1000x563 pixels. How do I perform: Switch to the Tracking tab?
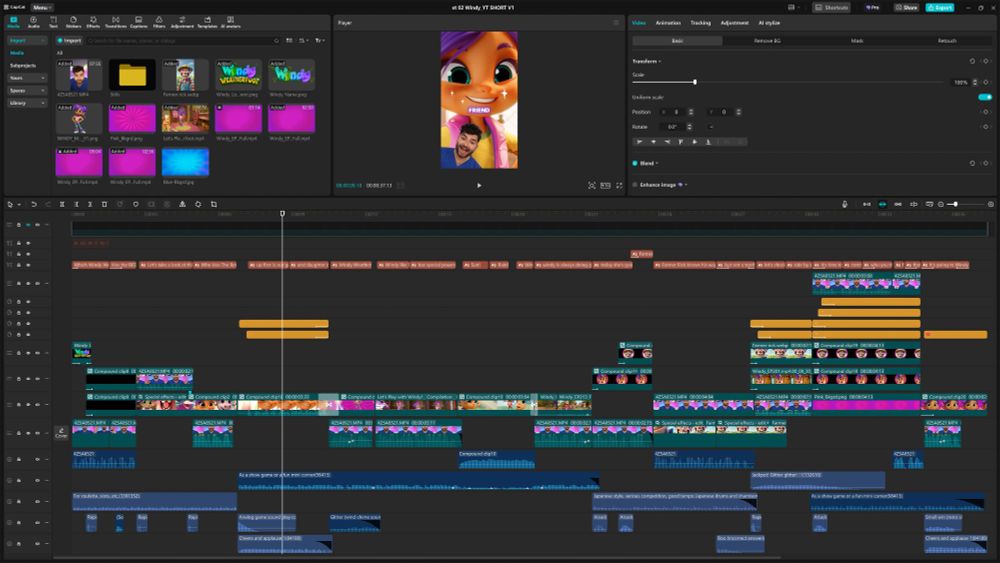pos(700,22)
